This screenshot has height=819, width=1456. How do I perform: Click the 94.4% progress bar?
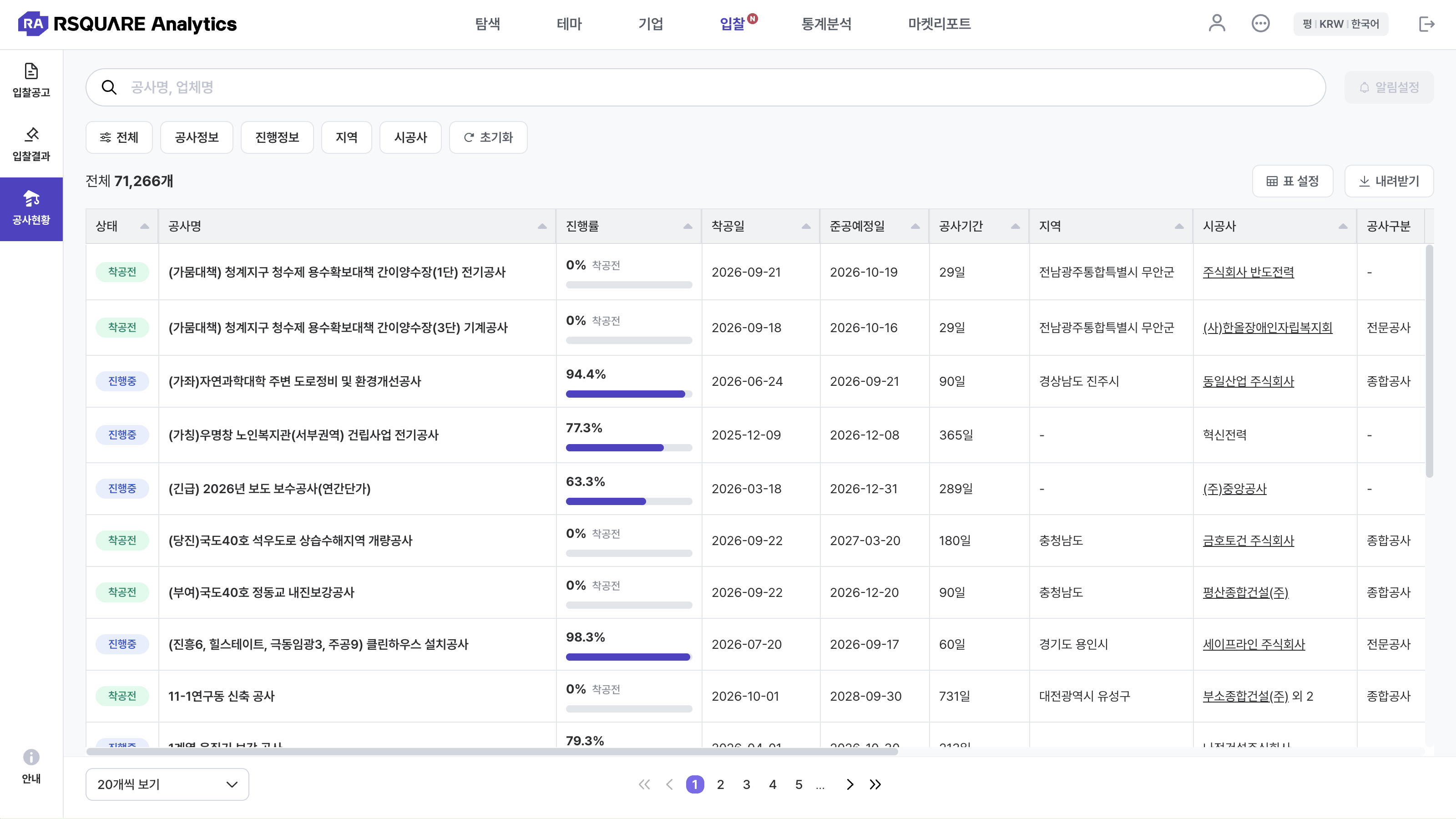coord(628,394)
